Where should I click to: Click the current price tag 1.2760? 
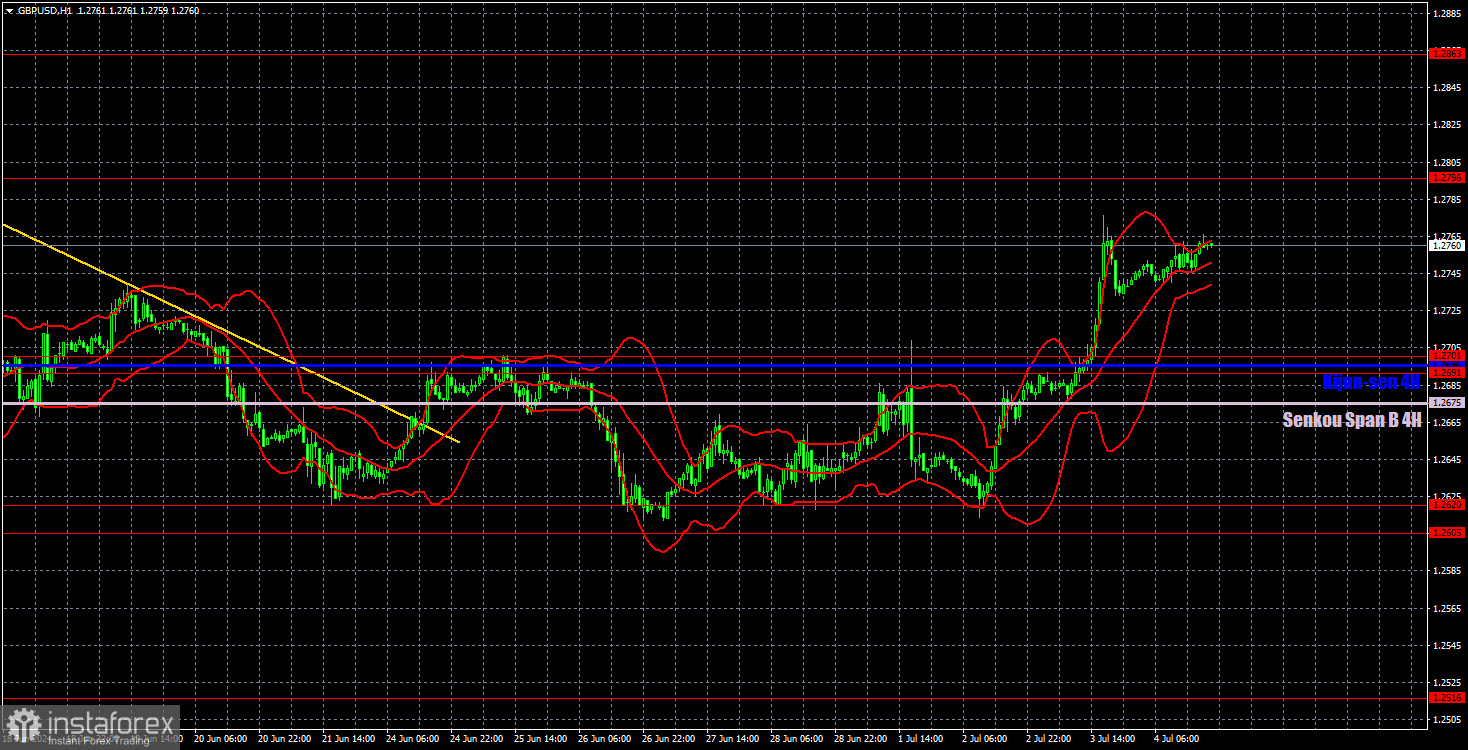1447,245
